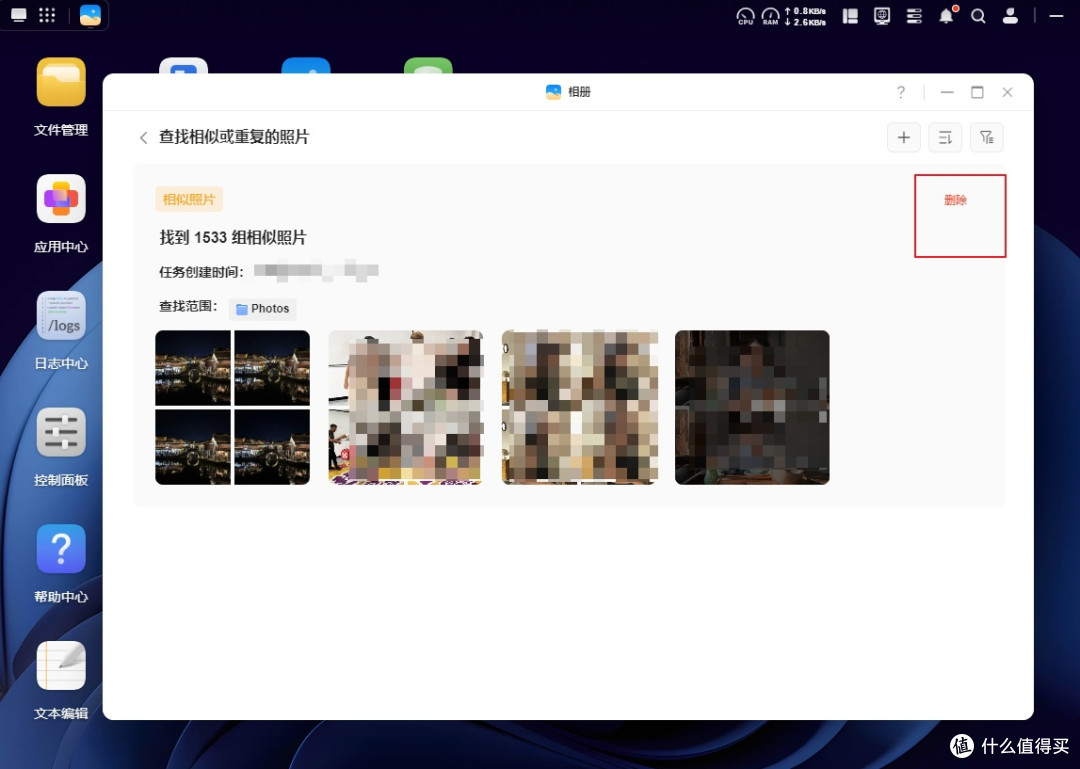Click the 0.8 KB/s network speed indicator

(805, 11)
